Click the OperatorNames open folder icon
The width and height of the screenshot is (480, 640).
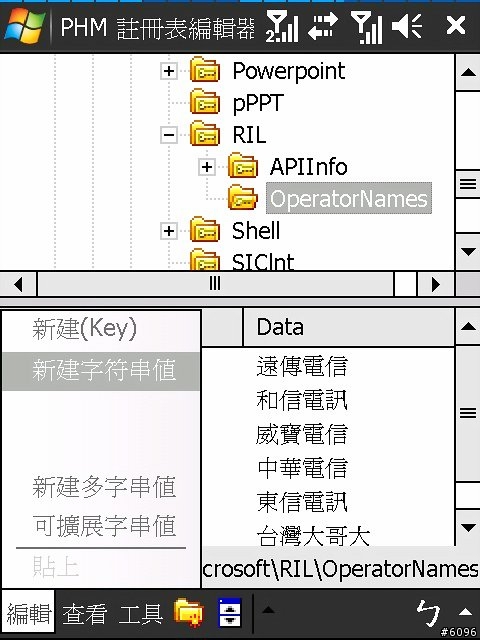242,198
